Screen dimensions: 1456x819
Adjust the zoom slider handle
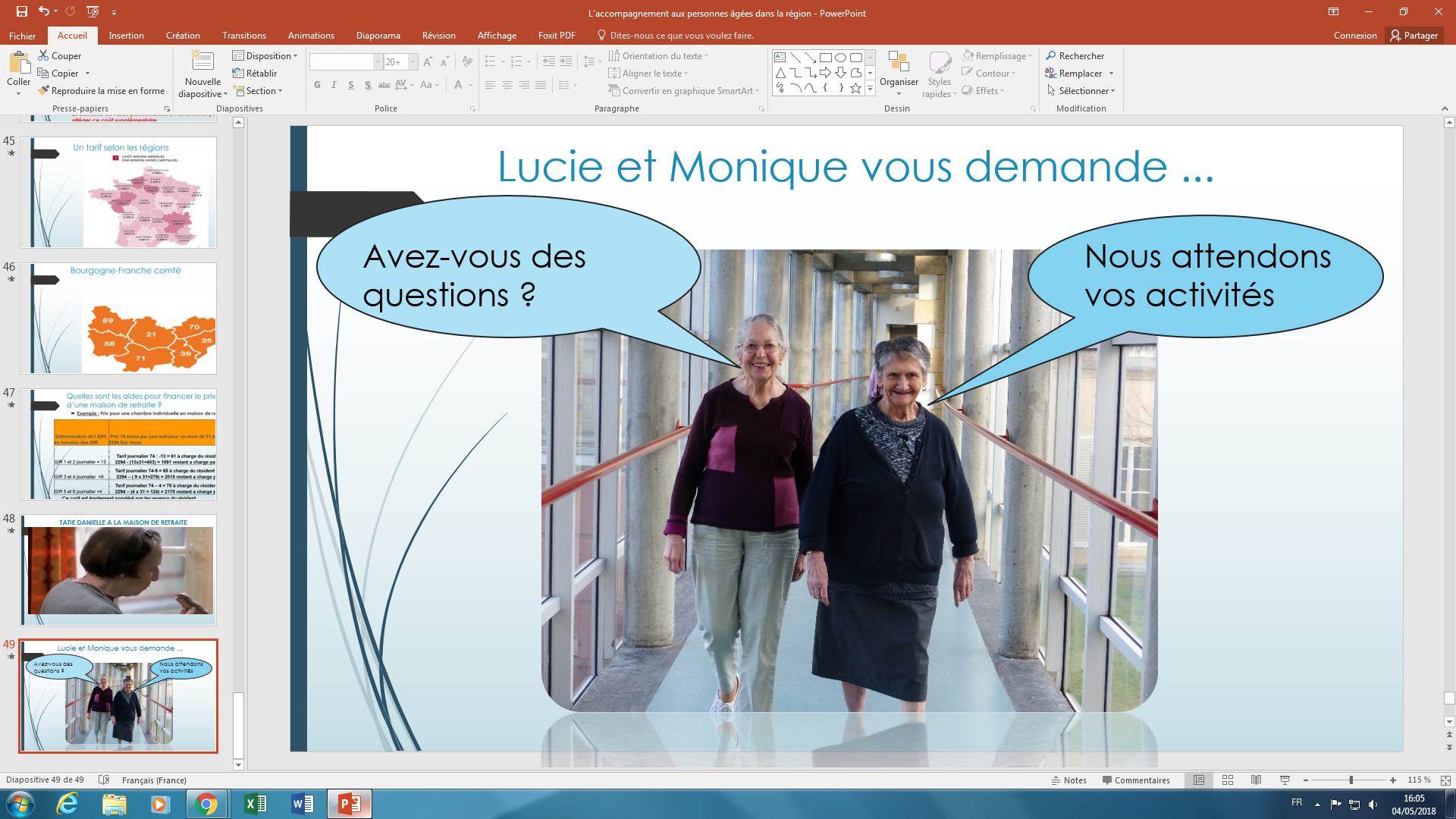click(1351, 780)
